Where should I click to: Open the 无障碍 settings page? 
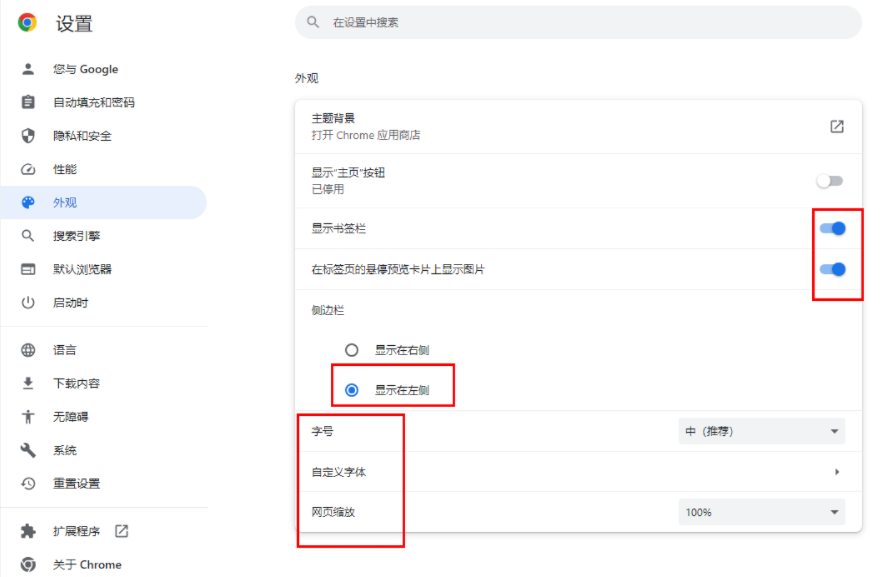[104, 417]
